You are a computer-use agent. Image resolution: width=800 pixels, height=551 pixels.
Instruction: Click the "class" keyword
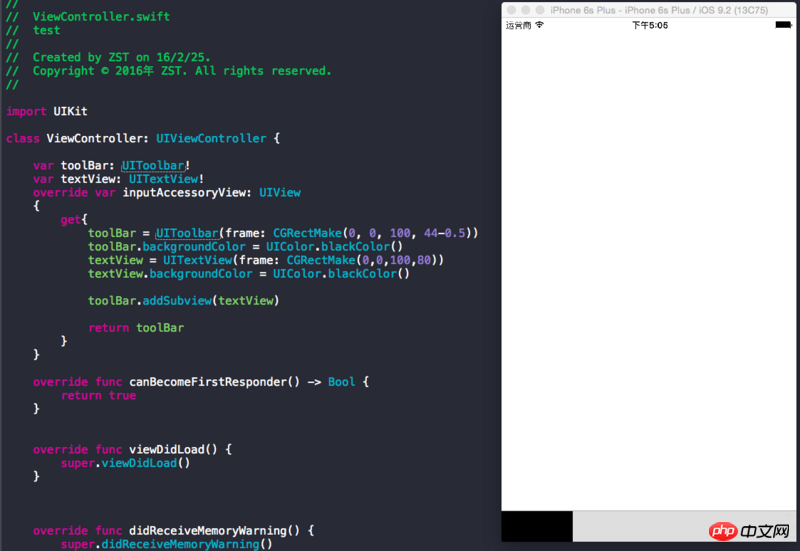pyautogui.click(x=22, y=138)
